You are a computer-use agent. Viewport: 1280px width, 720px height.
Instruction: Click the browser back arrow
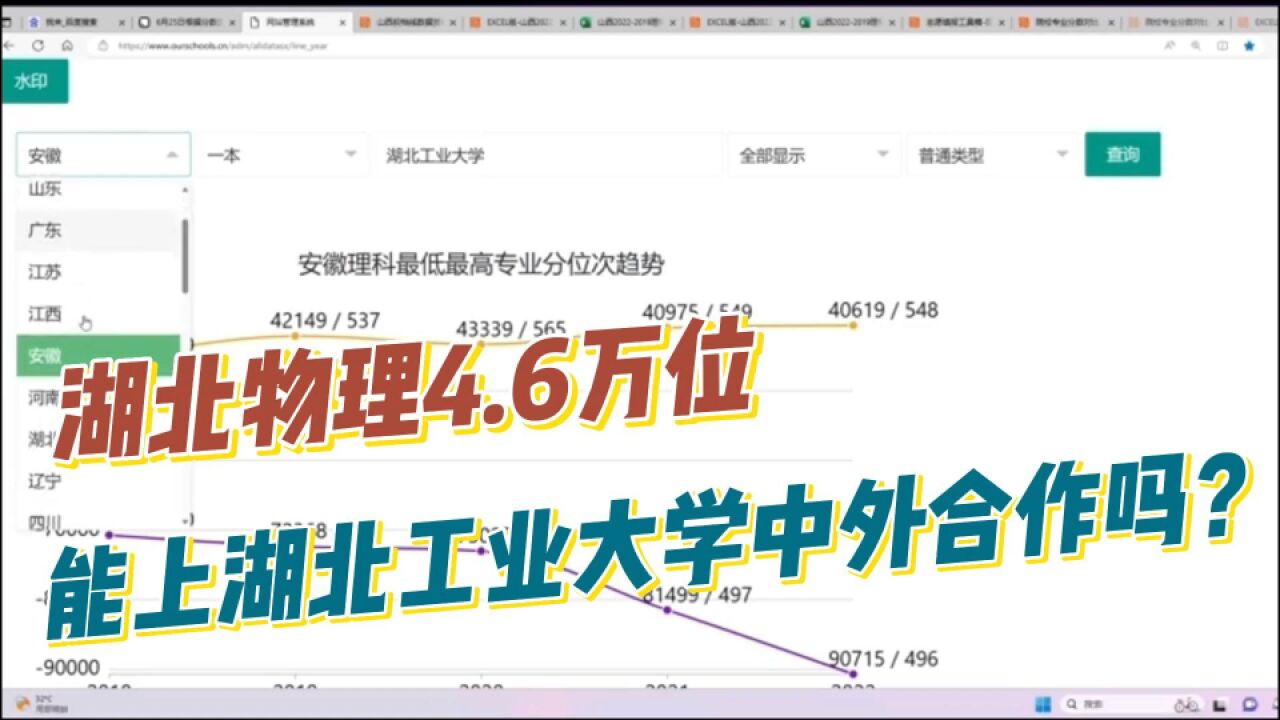click(10, 45)
